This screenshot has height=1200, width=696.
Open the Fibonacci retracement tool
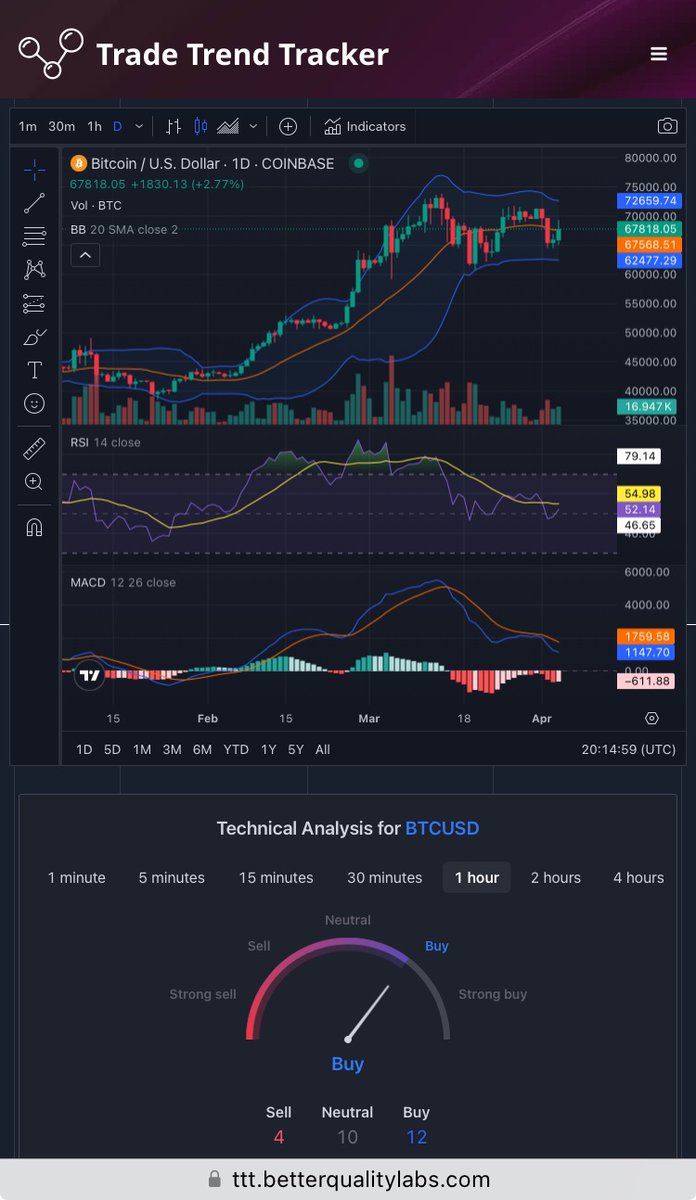coord(34,236)
